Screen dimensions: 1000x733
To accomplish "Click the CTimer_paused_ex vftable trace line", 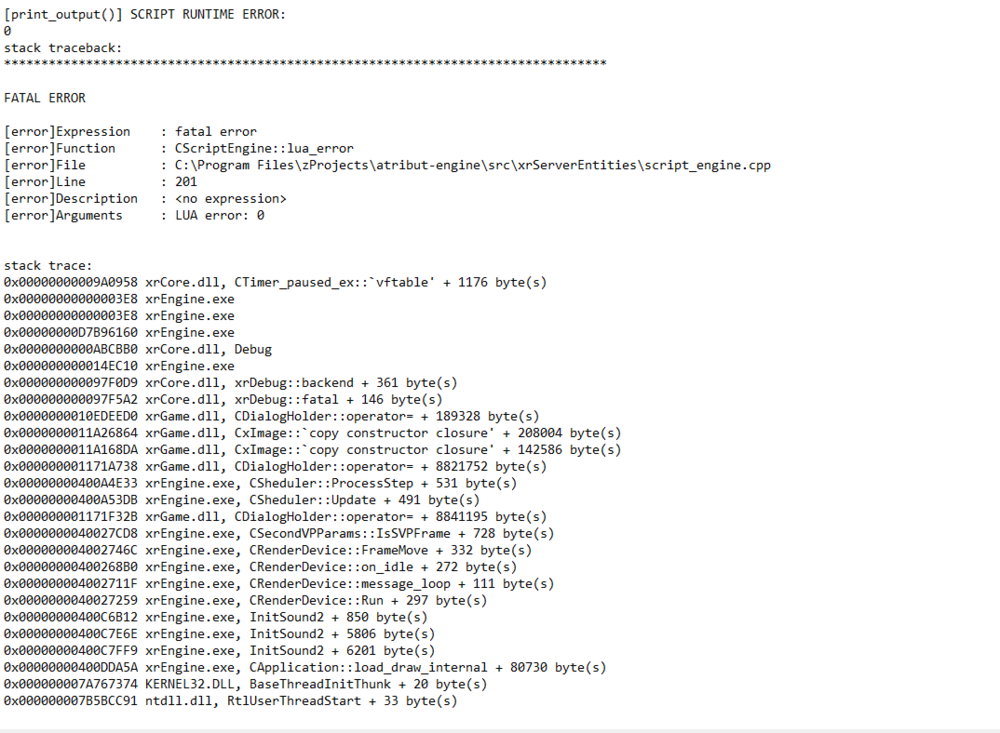I will point(275,282).
